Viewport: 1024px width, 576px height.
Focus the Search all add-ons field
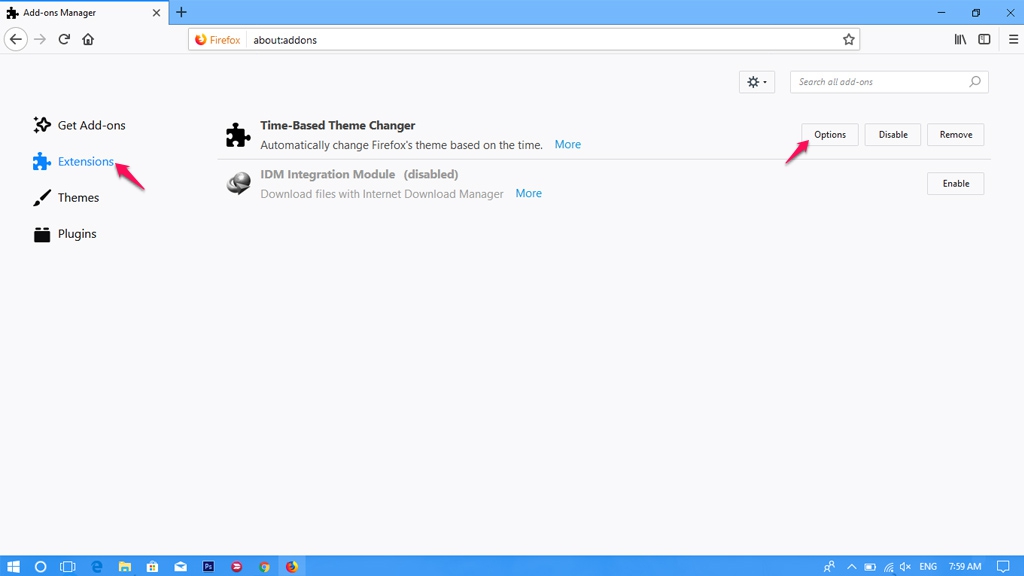889,82
